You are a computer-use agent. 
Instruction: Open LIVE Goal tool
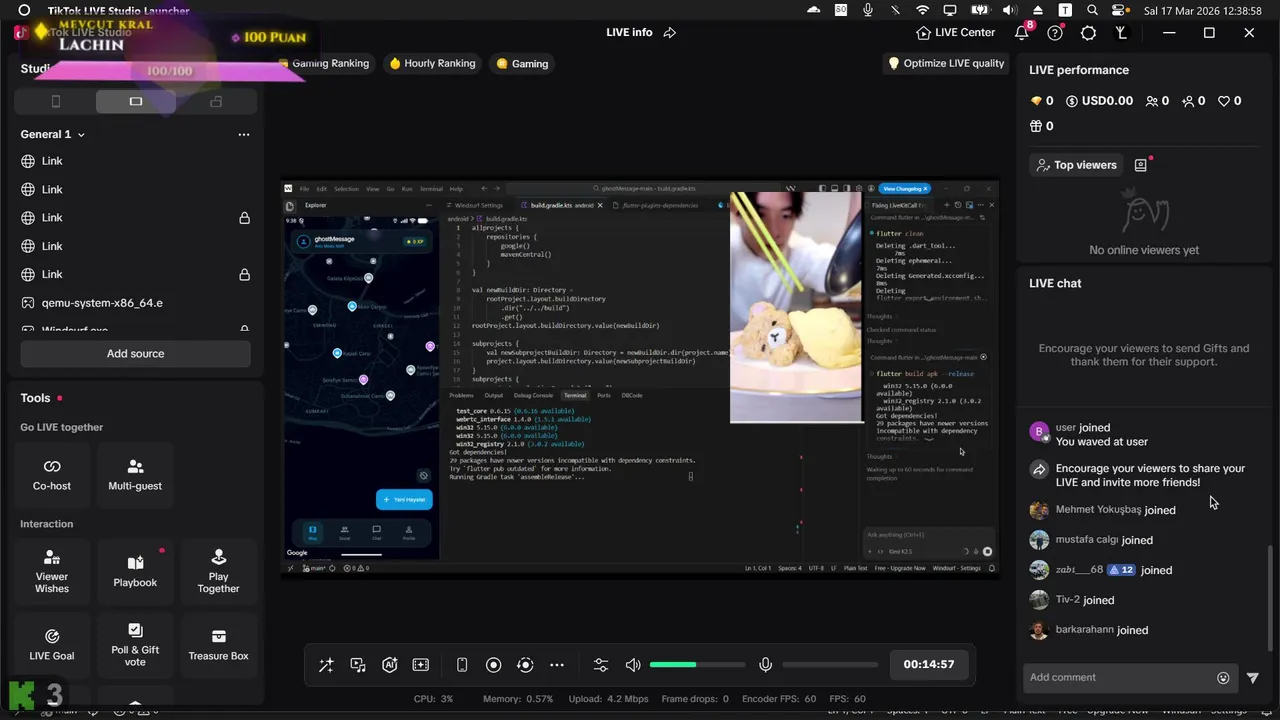coord(52,645)
